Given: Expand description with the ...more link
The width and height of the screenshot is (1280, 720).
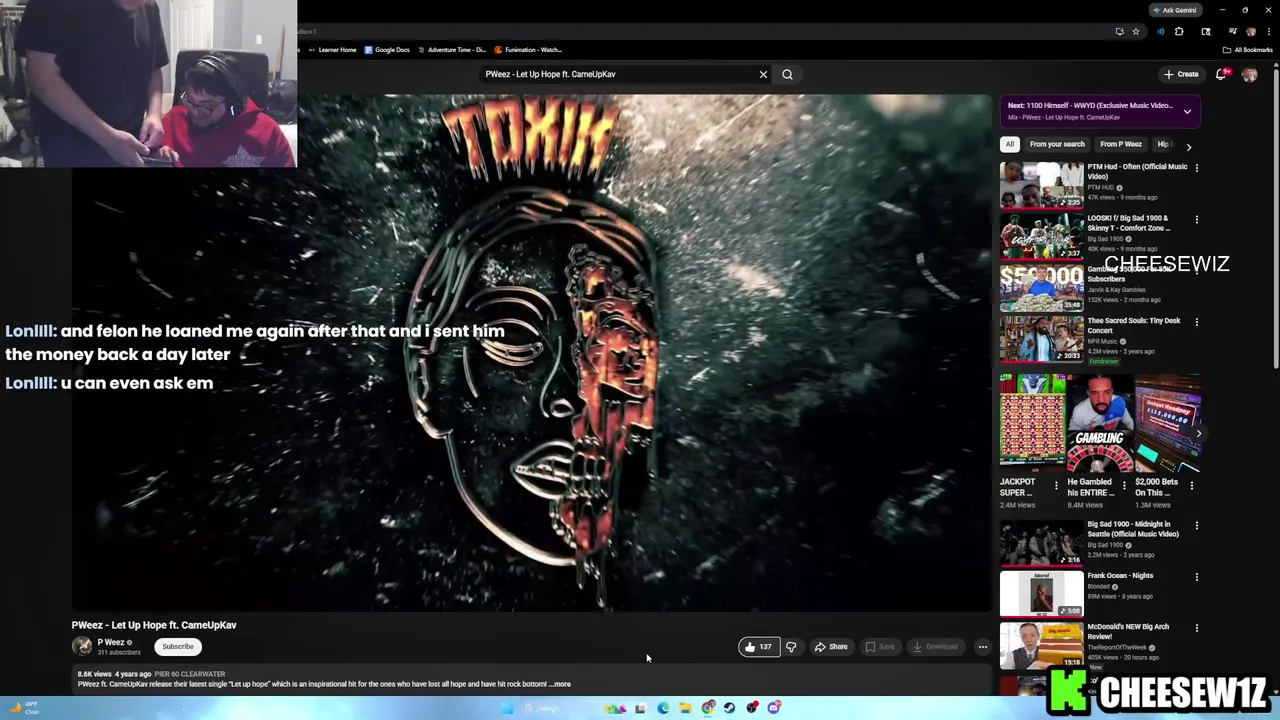Looking at the screenshot, I should pos(560,684).
